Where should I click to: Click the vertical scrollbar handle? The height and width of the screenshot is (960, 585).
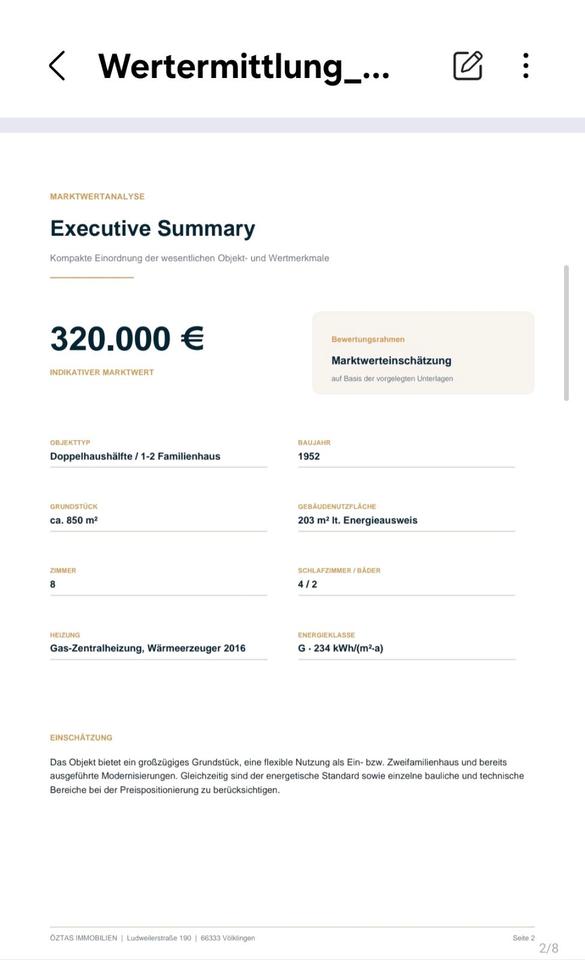[x=567, y=333]
